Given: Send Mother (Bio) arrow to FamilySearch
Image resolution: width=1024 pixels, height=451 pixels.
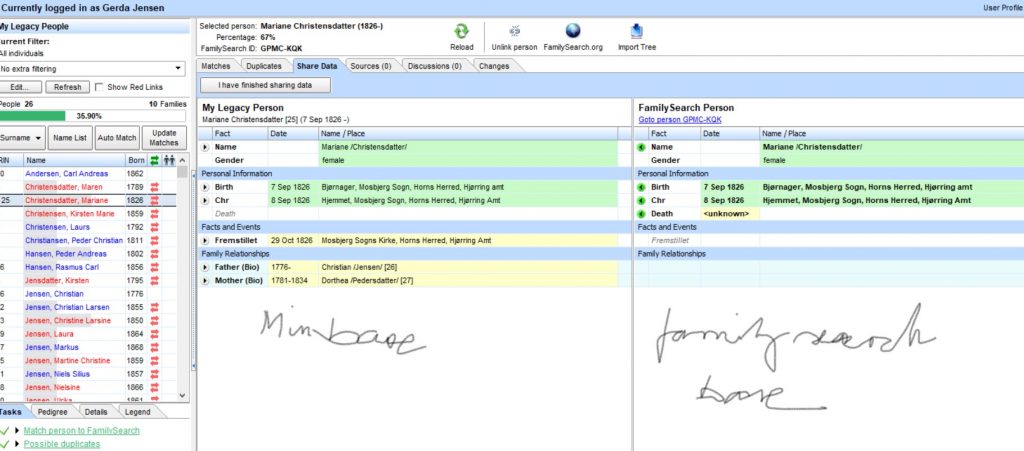Looking at the screenshot, I should pos(205,281).
